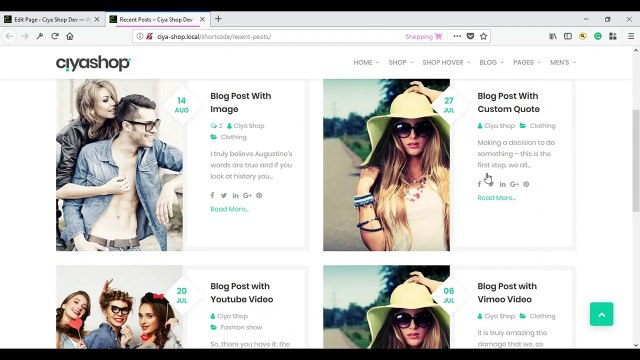This screenshot has height=360, width=640.
Task: Open the Blog Post With Image title
Action: [x=240, y=102]
